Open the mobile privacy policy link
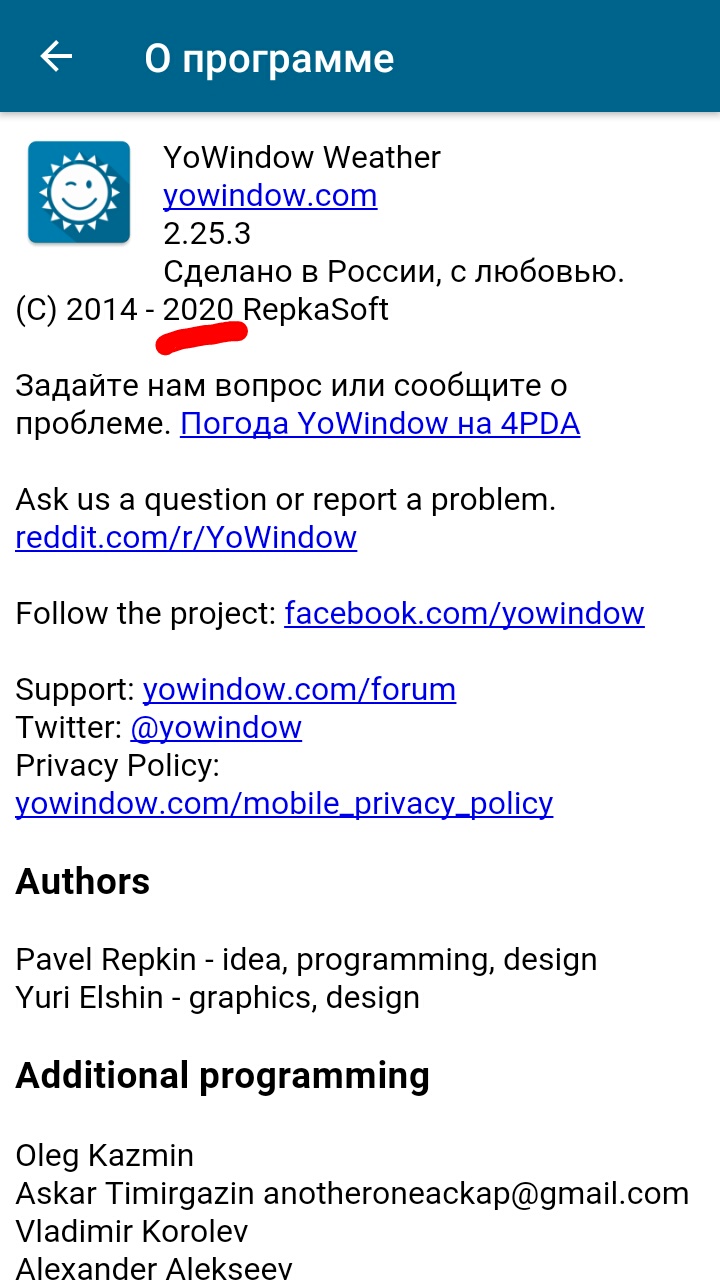 pos(284,803)
